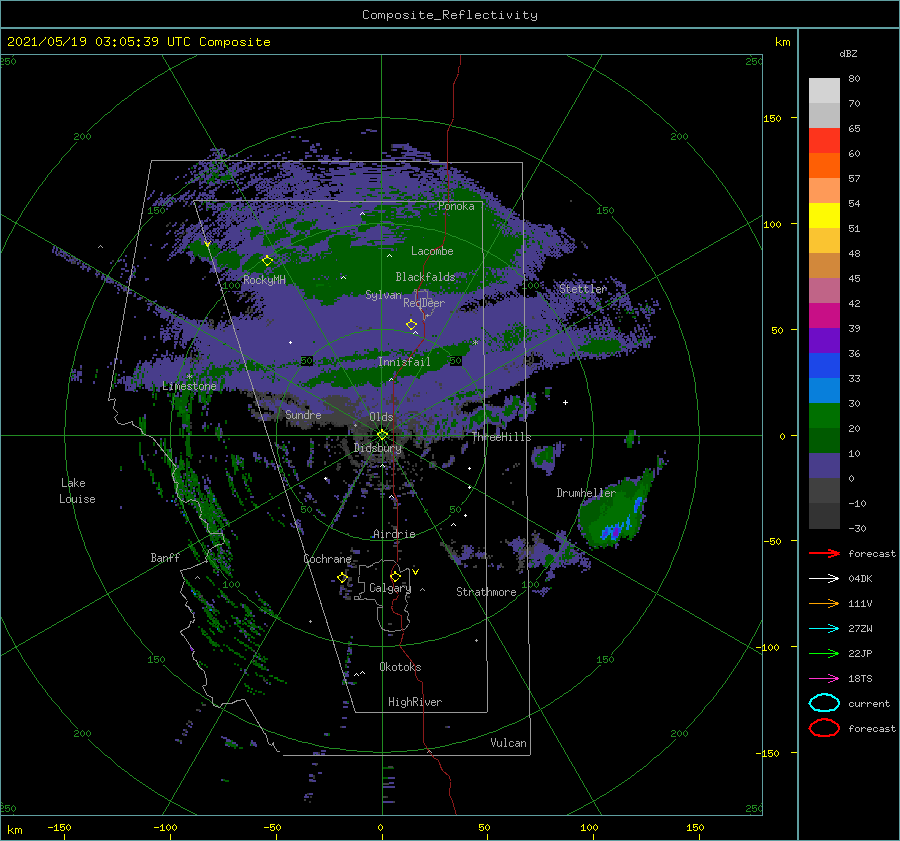This screenshot has height=841, width=900.
Task: Click the white 04DK arrow icon
Action: (x=824, y=579)
